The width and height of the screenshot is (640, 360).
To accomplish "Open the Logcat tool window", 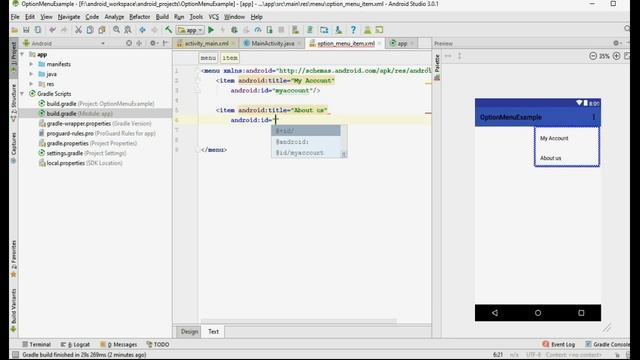I will pos(75,344).
